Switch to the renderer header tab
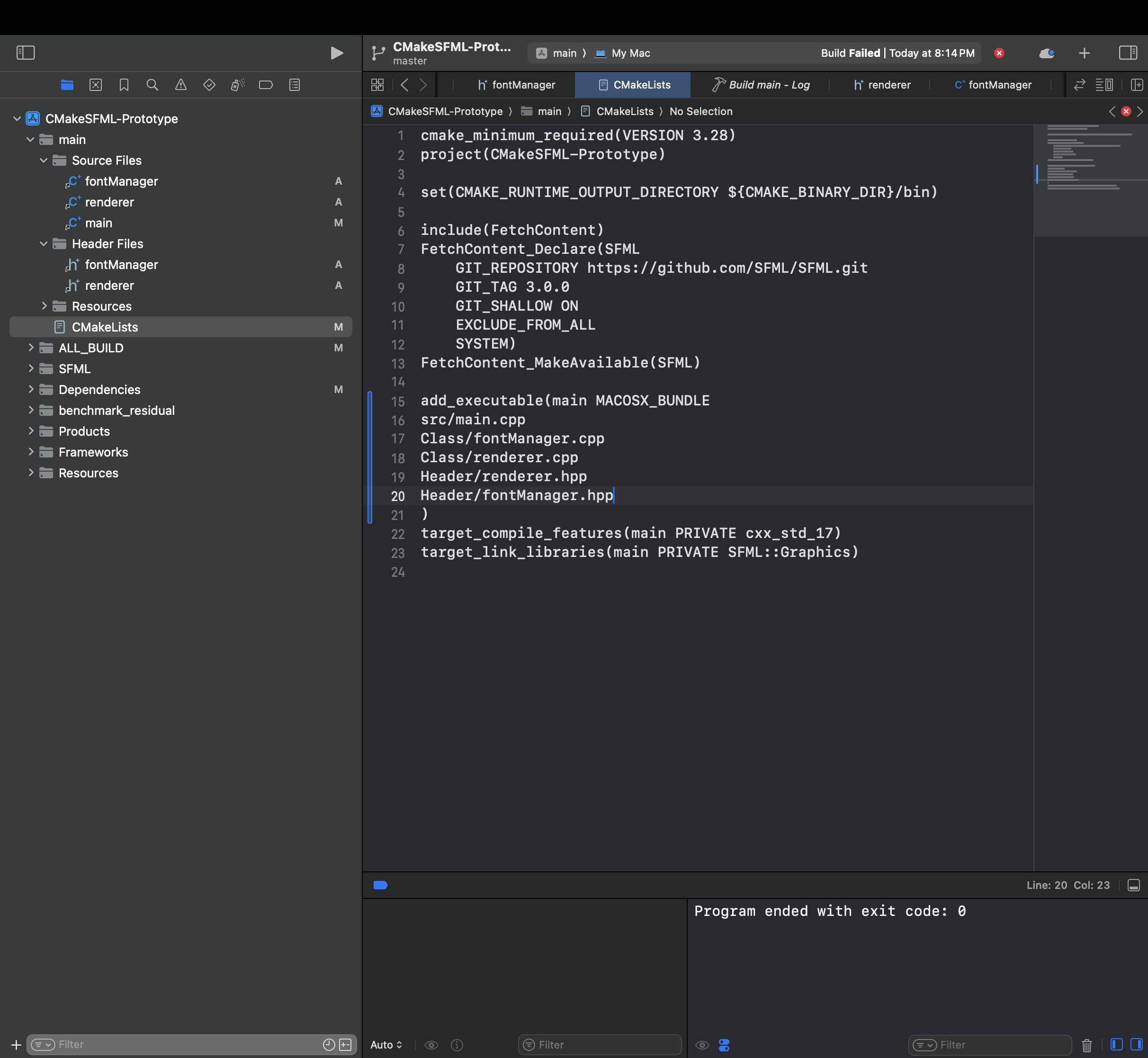Screen dimensions: 1148x1058 click(x=882, y=85)
